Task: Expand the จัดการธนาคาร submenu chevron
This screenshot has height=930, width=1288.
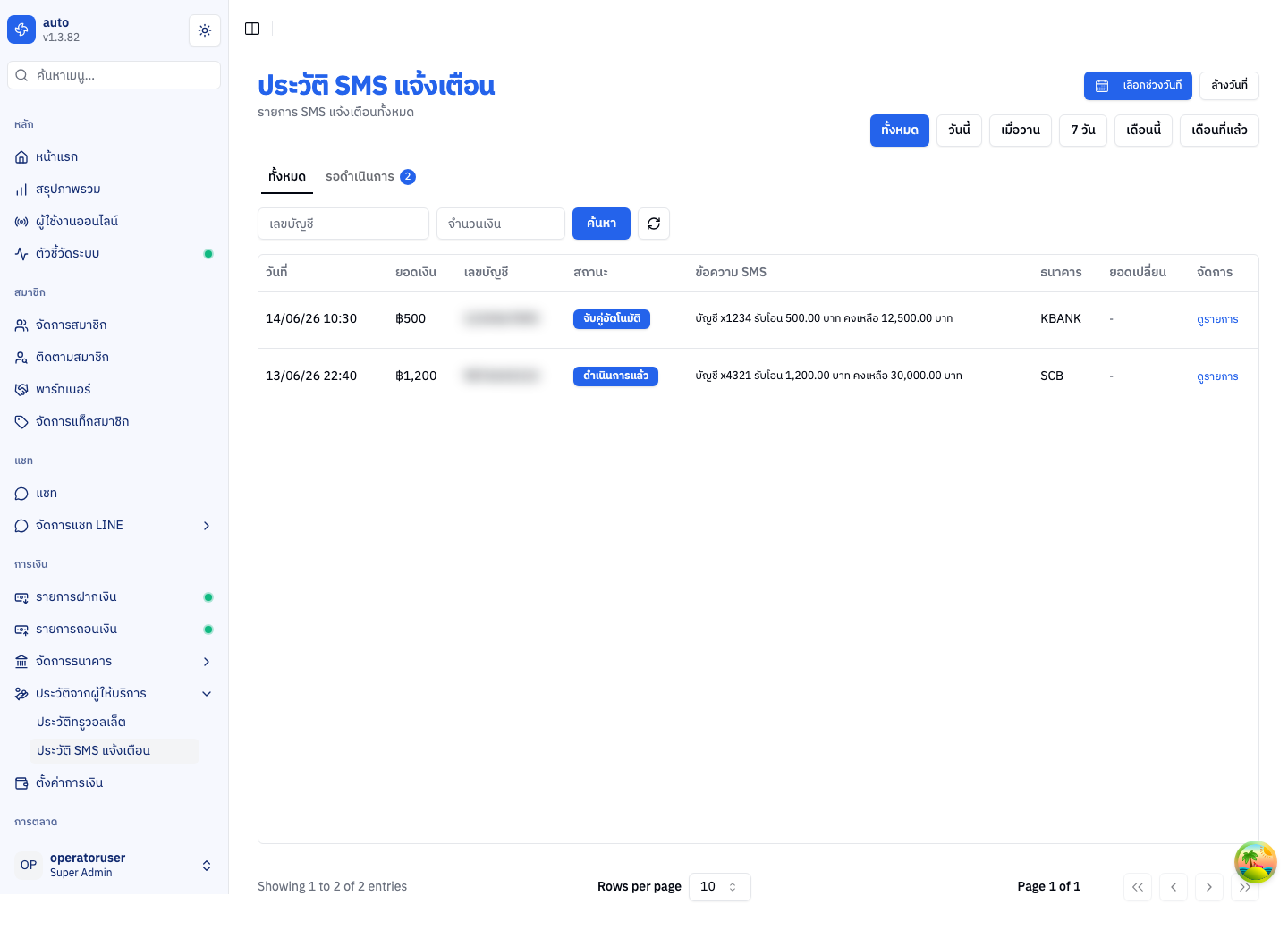Action: click(x=207, y=662)
